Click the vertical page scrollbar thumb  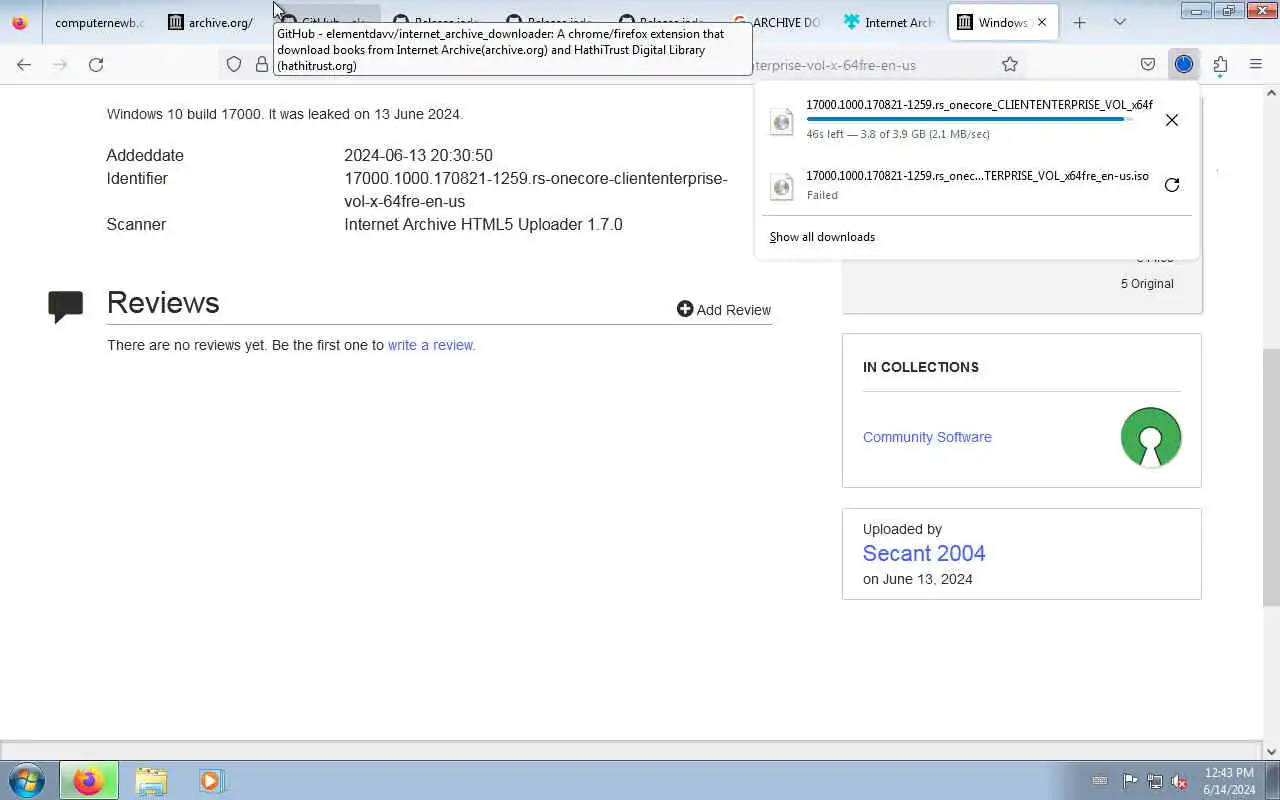[1271, 477]
